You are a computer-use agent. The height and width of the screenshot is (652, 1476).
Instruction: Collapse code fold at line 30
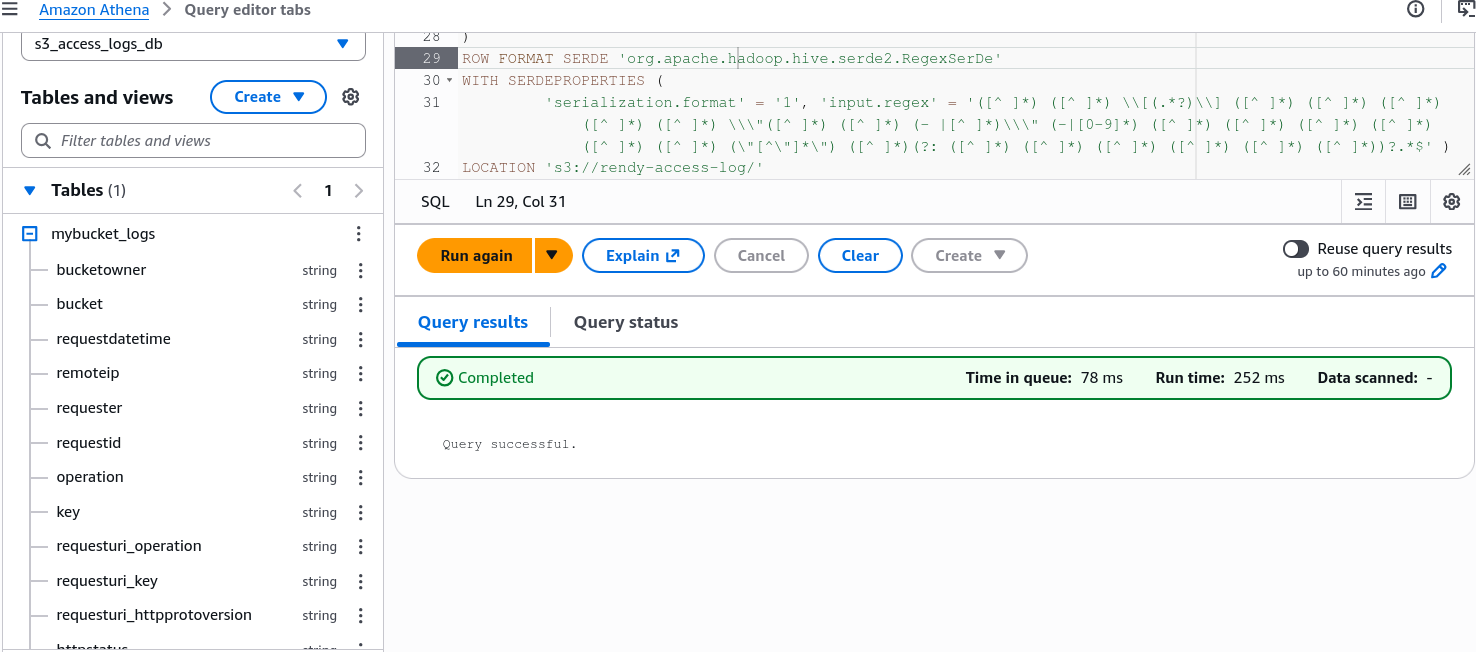pos(449,81)
